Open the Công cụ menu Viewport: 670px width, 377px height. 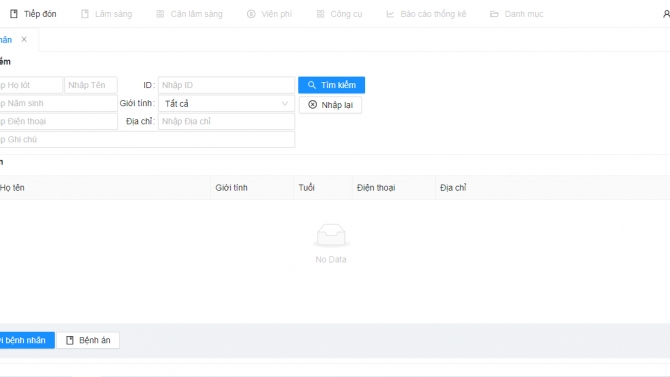click(339, 14)
